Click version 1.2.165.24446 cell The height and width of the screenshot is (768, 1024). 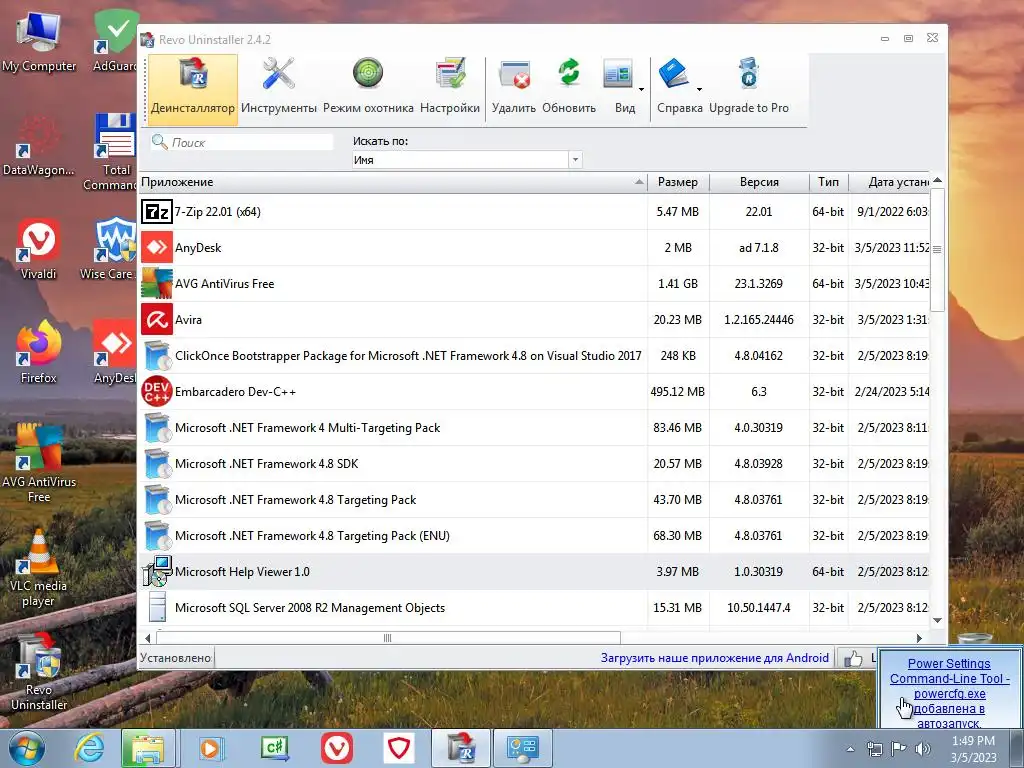tap(759, 319)
